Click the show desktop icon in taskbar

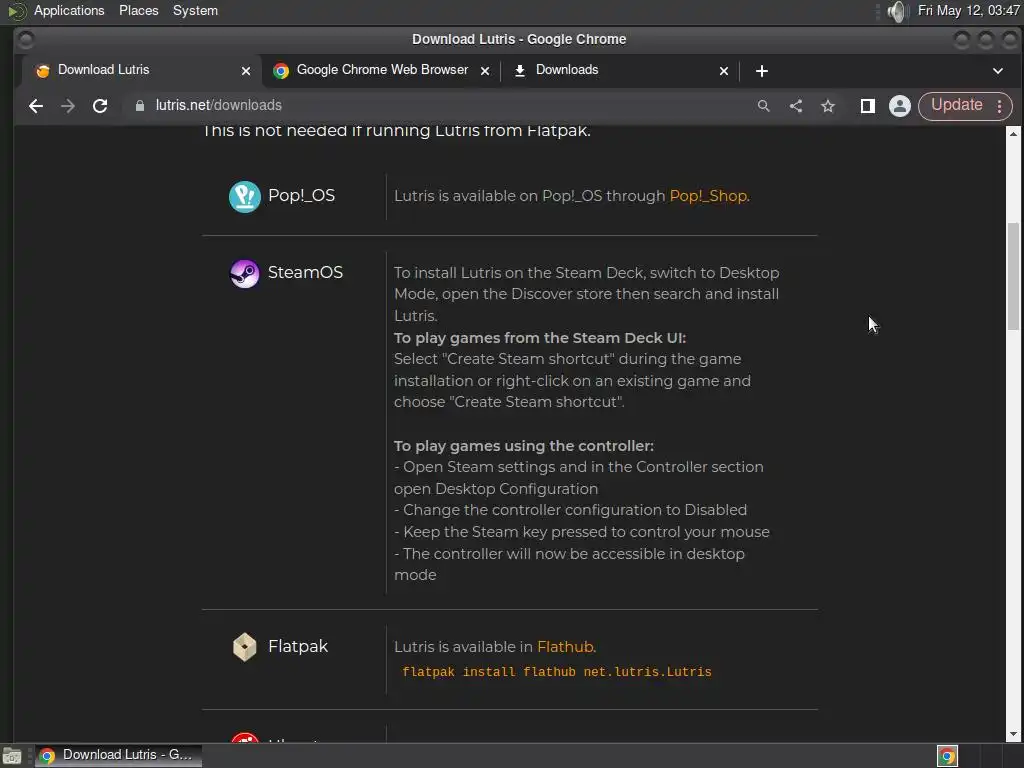12,756
